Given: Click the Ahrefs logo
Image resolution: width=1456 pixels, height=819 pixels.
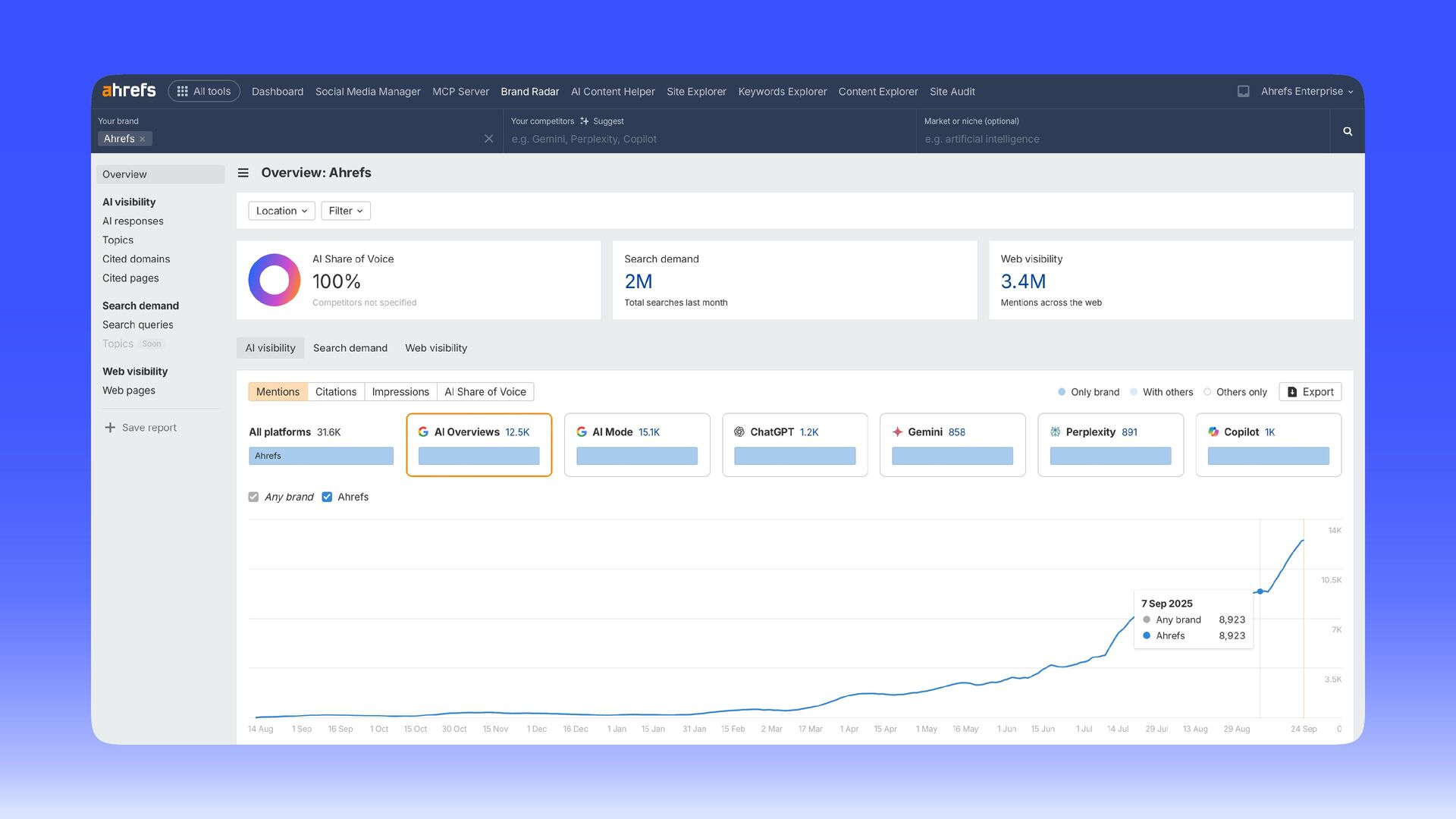Looking at the screenshot, I should click(x=129, y=91).
